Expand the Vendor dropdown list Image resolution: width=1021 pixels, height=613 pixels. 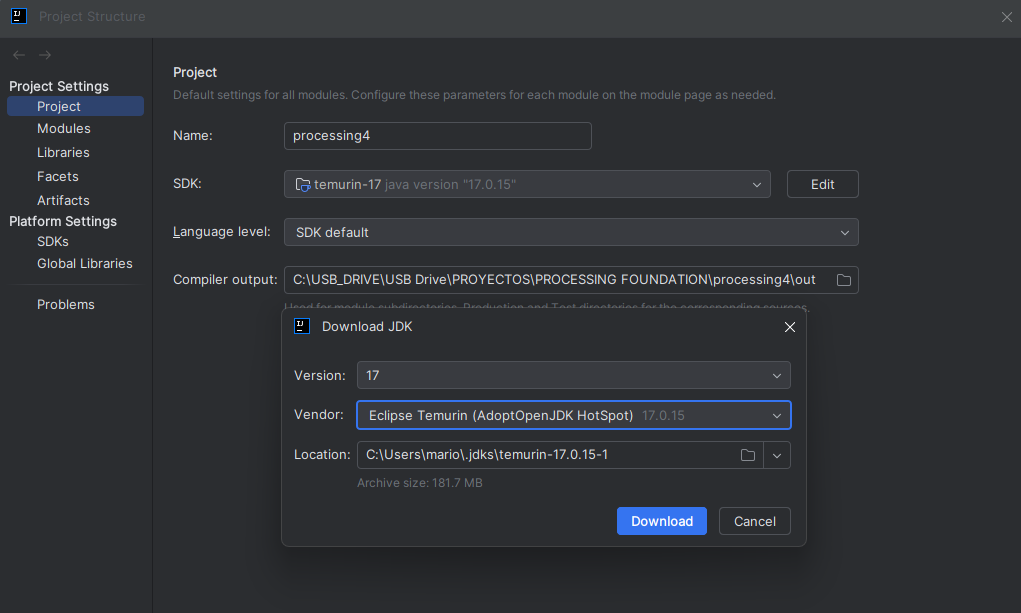[574, 416]
